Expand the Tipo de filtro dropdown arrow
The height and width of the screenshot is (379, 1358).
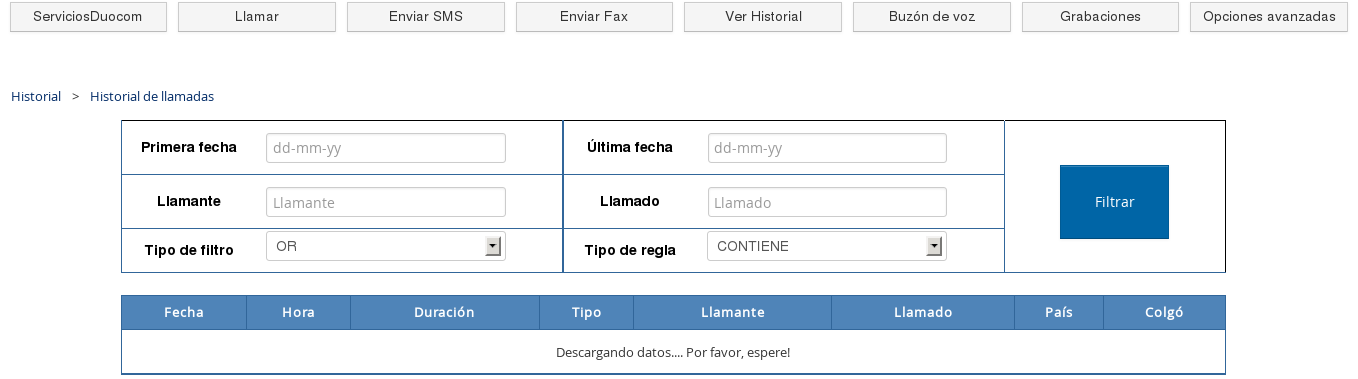[x=492, y=246]
